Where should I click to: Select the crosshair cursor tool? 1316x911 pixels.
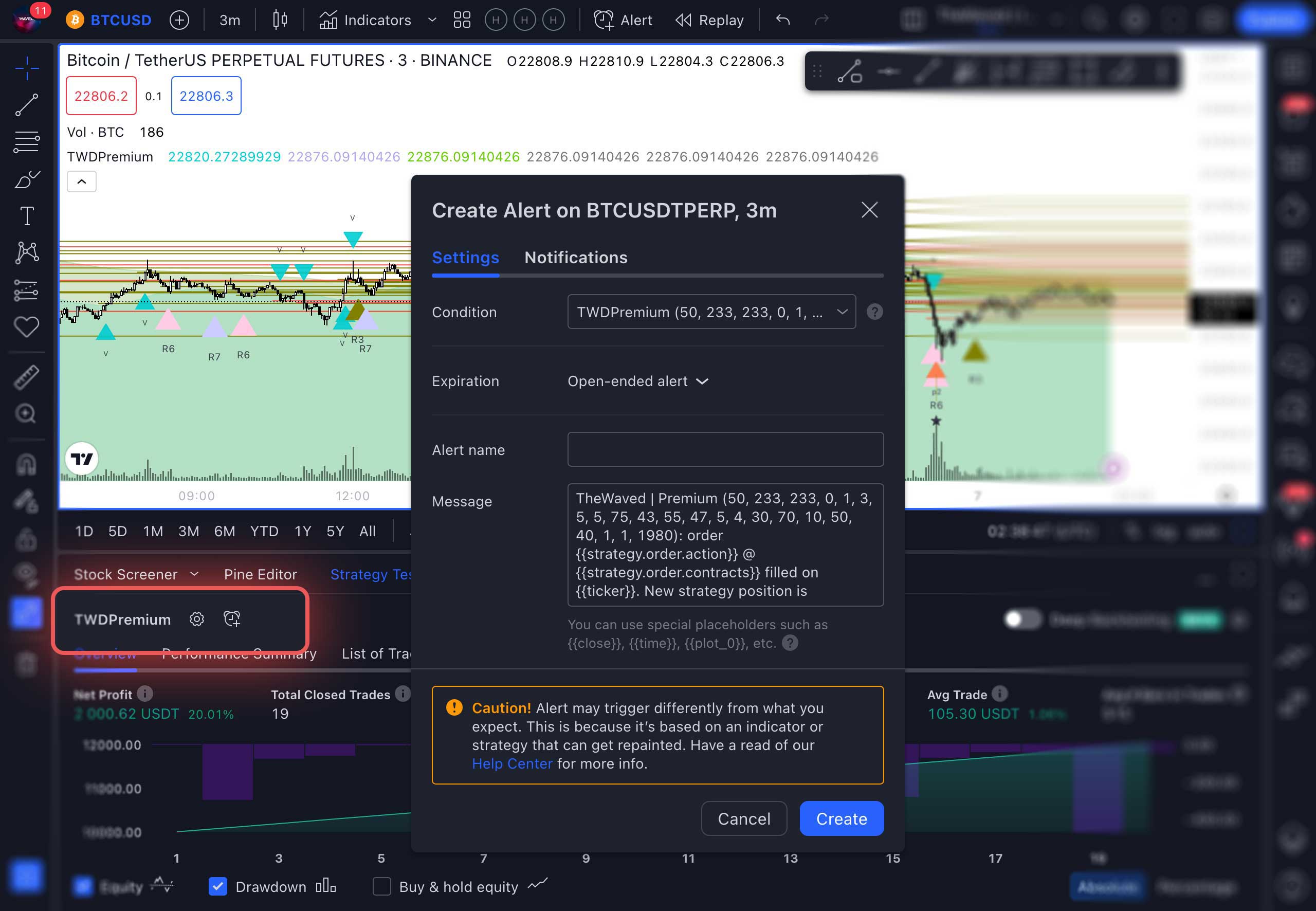pyautogui.click(x=27, y=68)
